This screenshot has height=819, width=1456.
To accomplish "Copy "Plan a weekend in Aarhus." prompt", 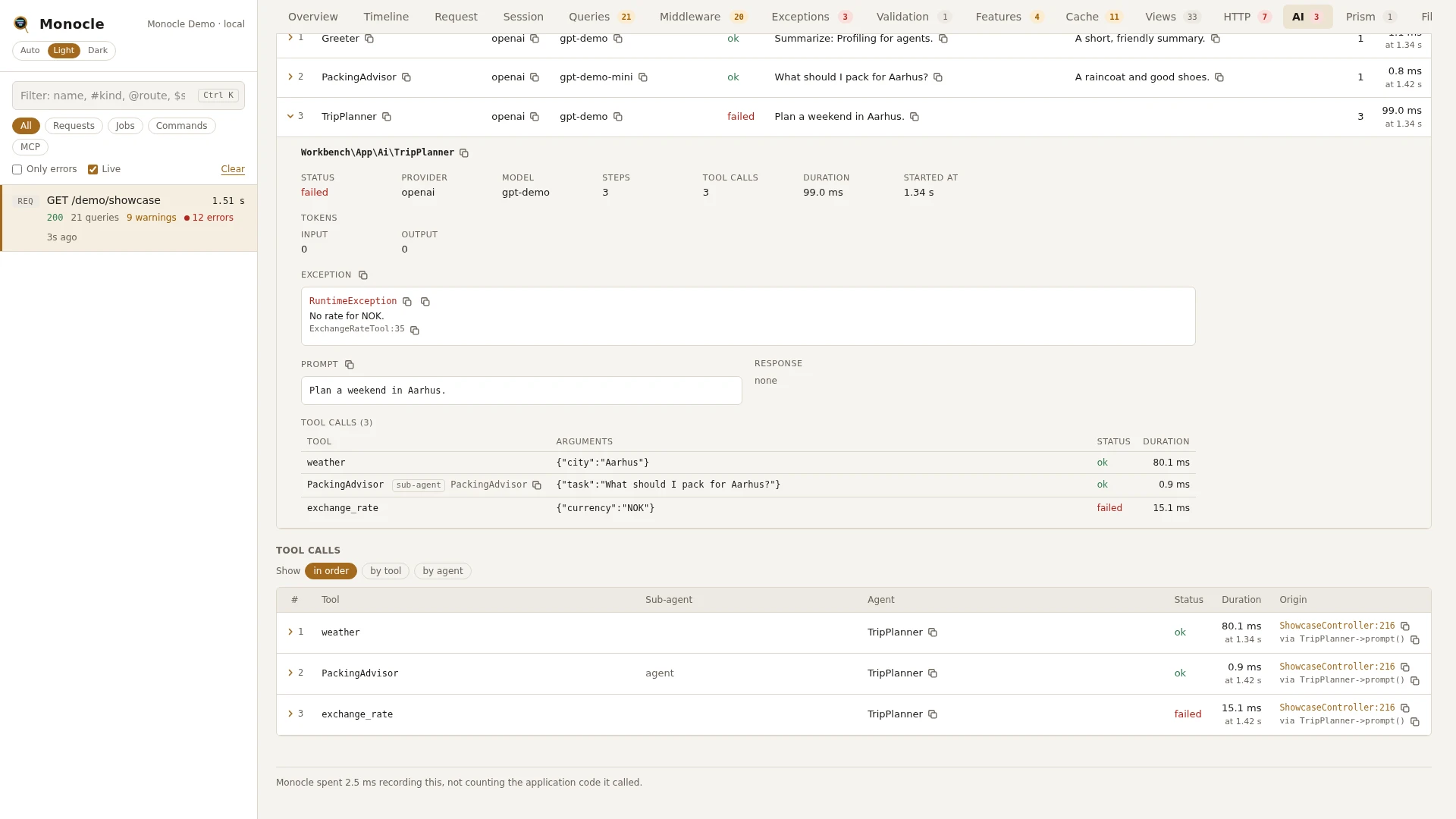I will [x=914, y=117].
